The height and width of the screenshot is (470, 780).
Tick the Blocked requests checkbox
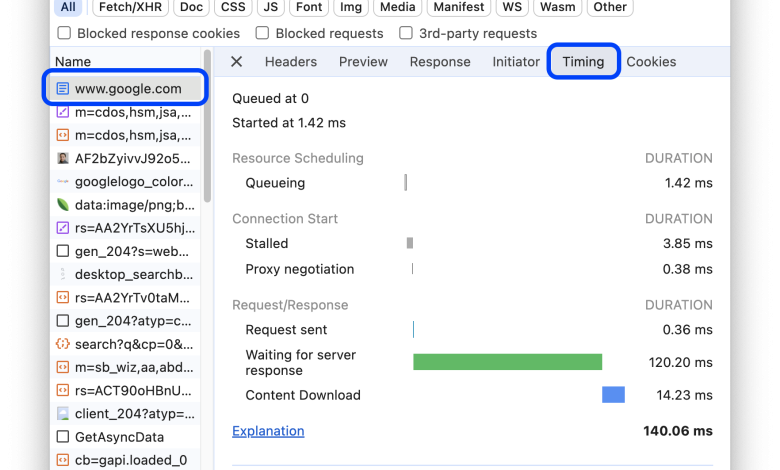[262, 33]
